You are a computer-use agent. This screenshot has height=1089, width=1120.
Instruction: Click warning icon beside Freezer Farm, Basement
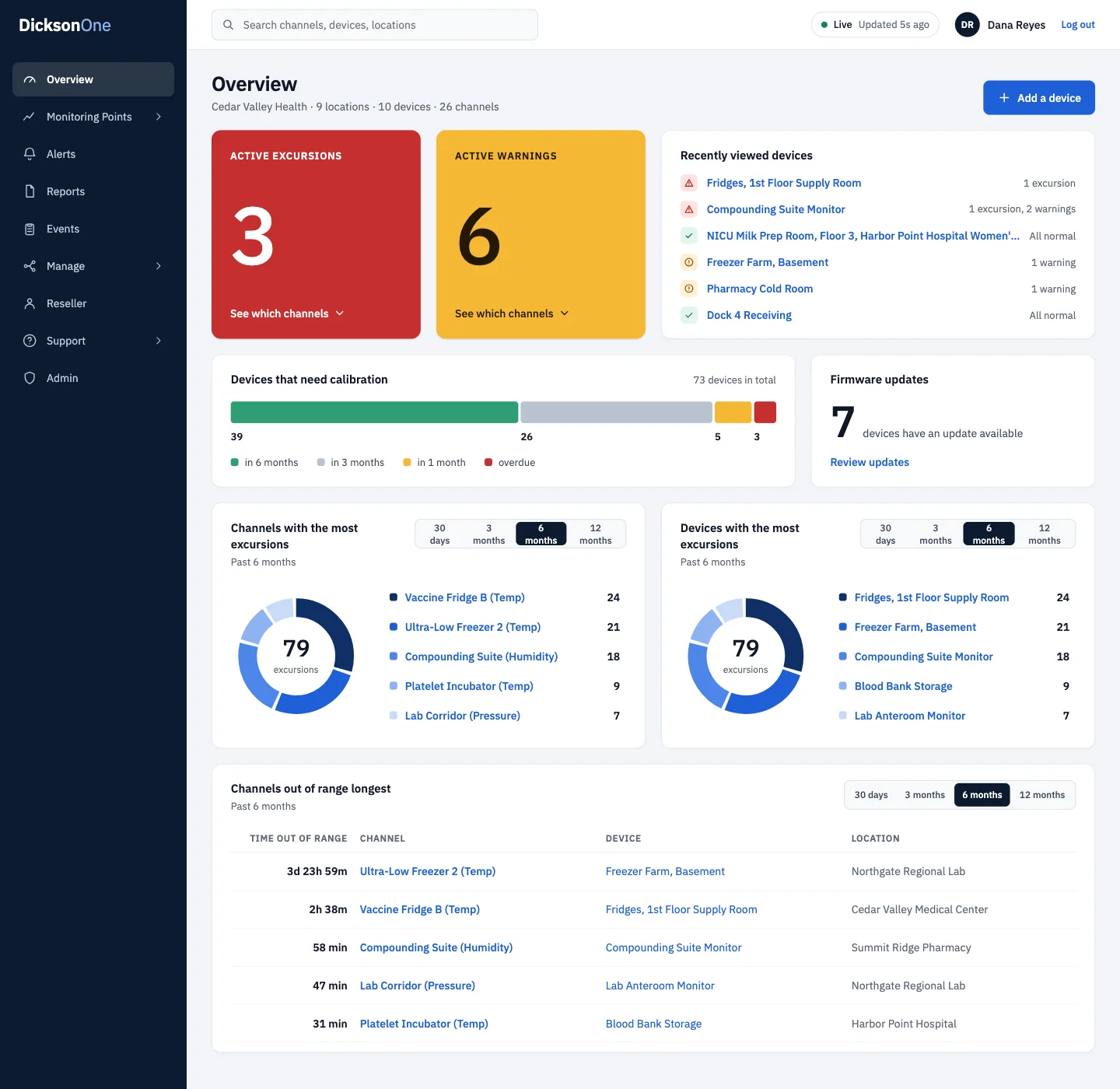click(x=689, y=262)
